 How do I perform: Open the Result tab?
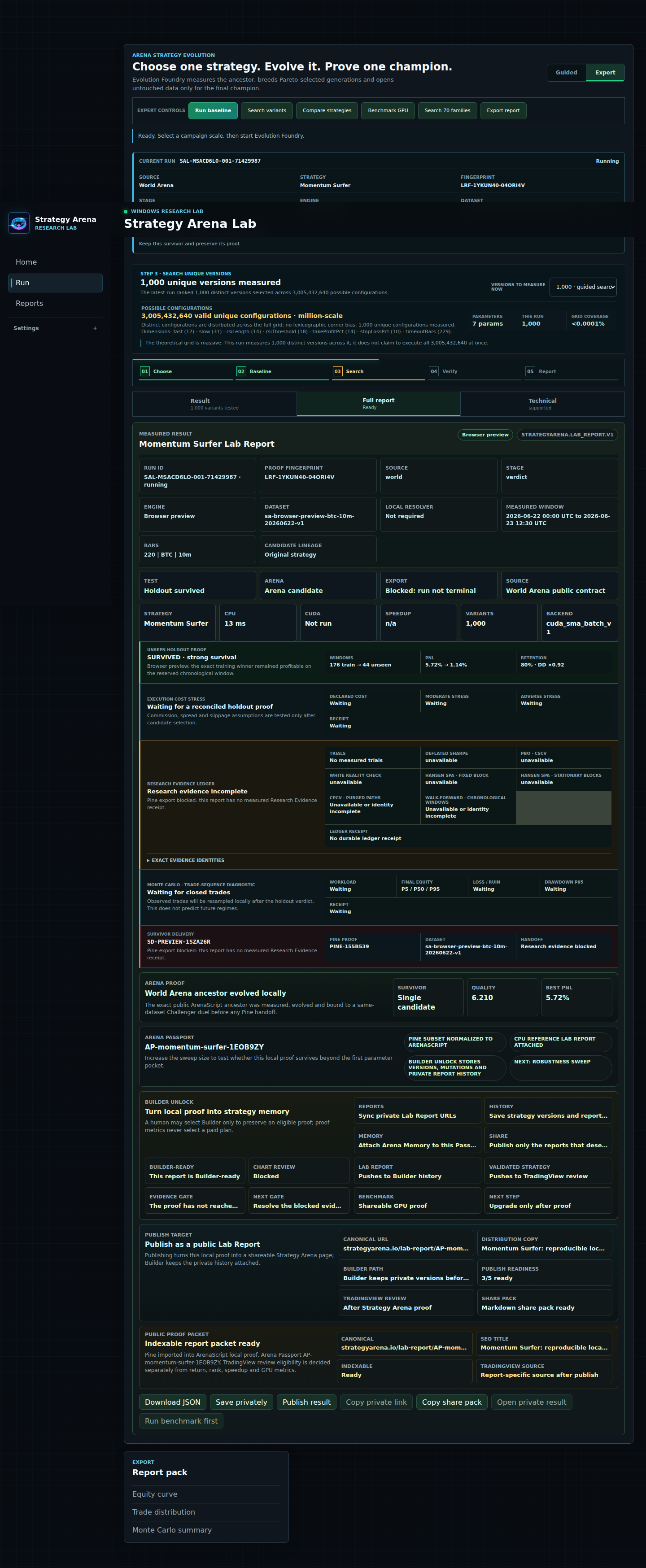tap(214, 404)
